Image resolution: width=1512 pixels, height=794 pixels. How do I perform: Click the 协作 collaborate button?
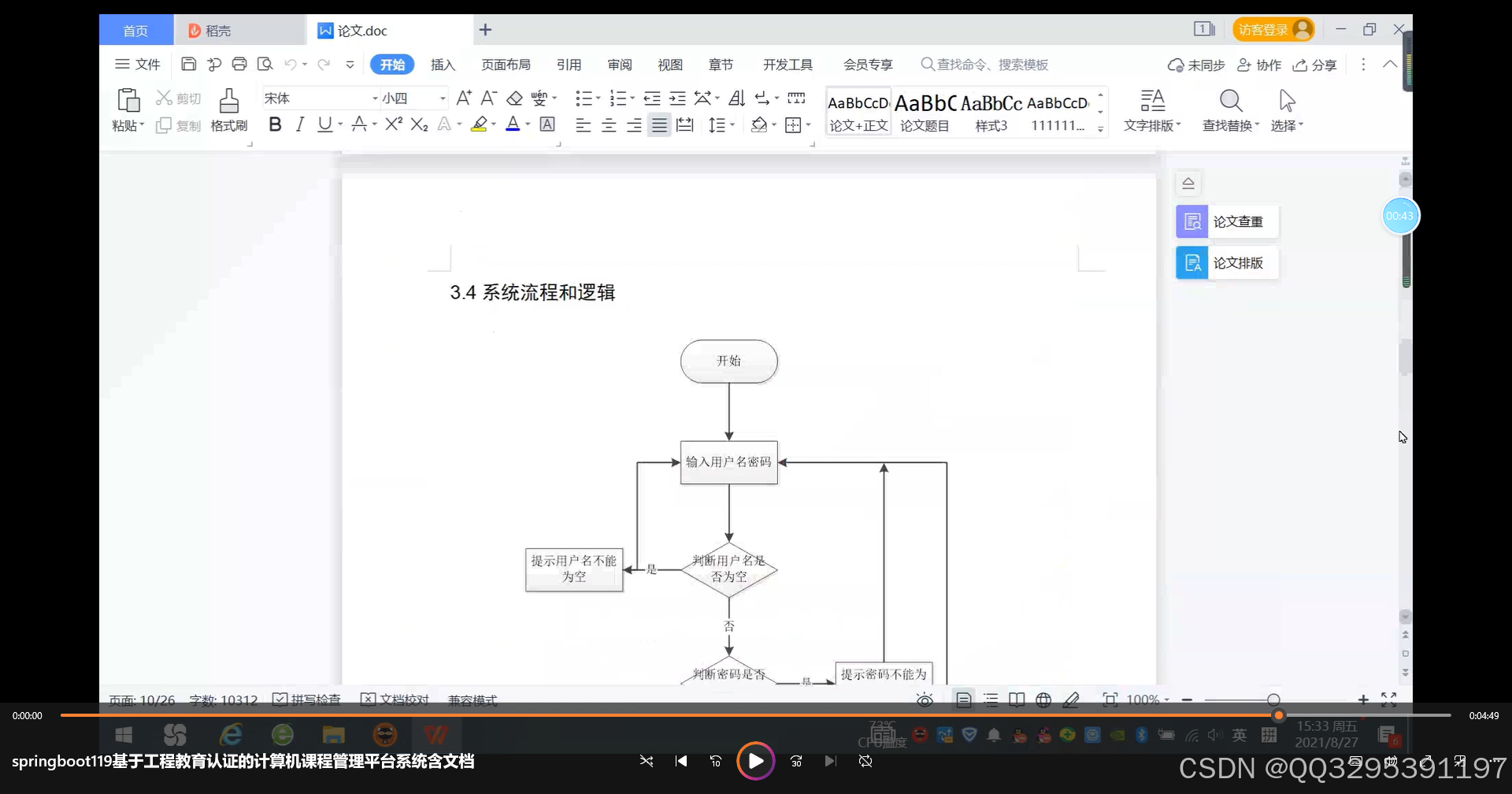[1259, 65]
